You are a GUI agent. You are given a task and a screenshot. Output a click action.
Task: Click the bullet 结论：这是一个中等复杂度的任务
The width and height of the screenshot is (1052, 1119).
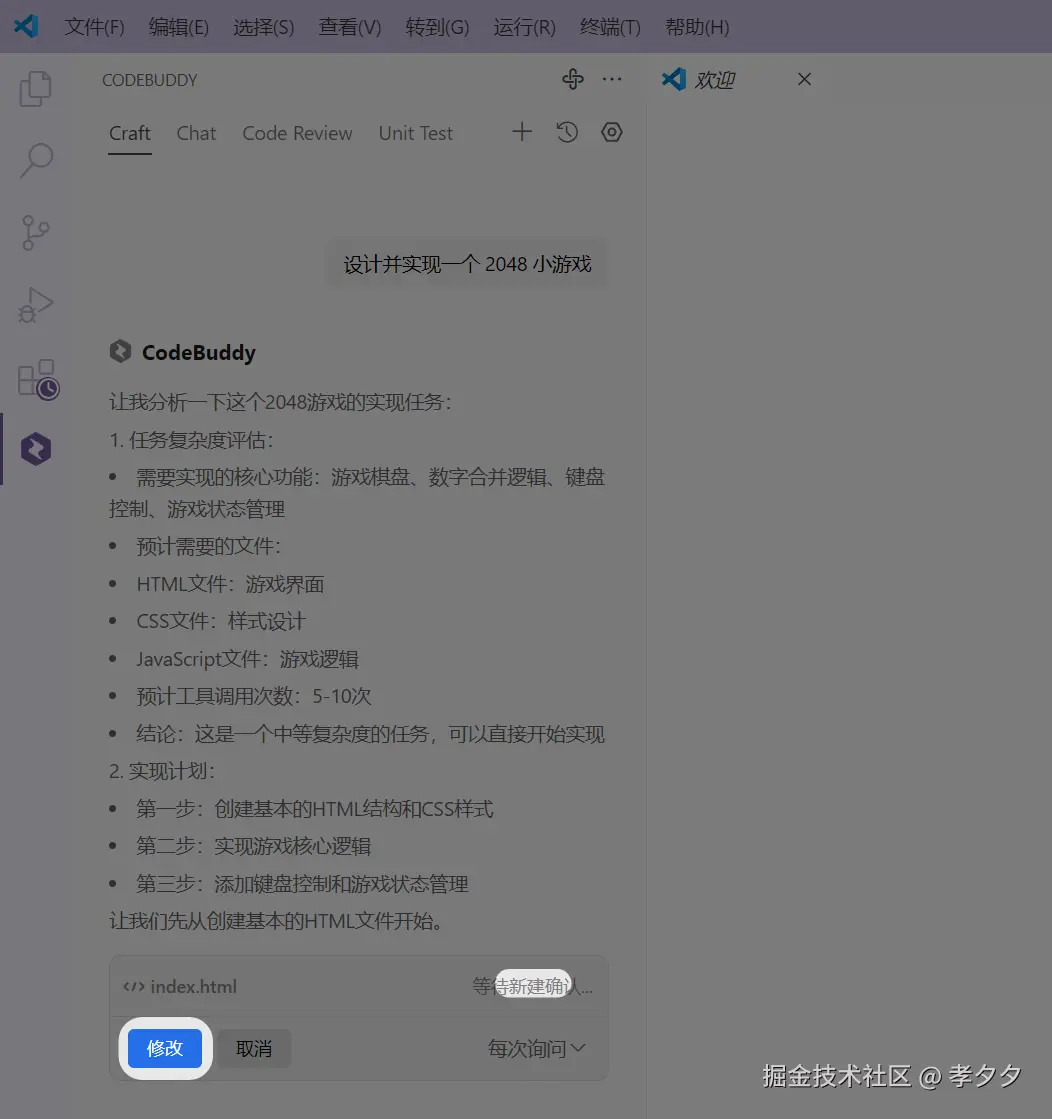[370, 734]
